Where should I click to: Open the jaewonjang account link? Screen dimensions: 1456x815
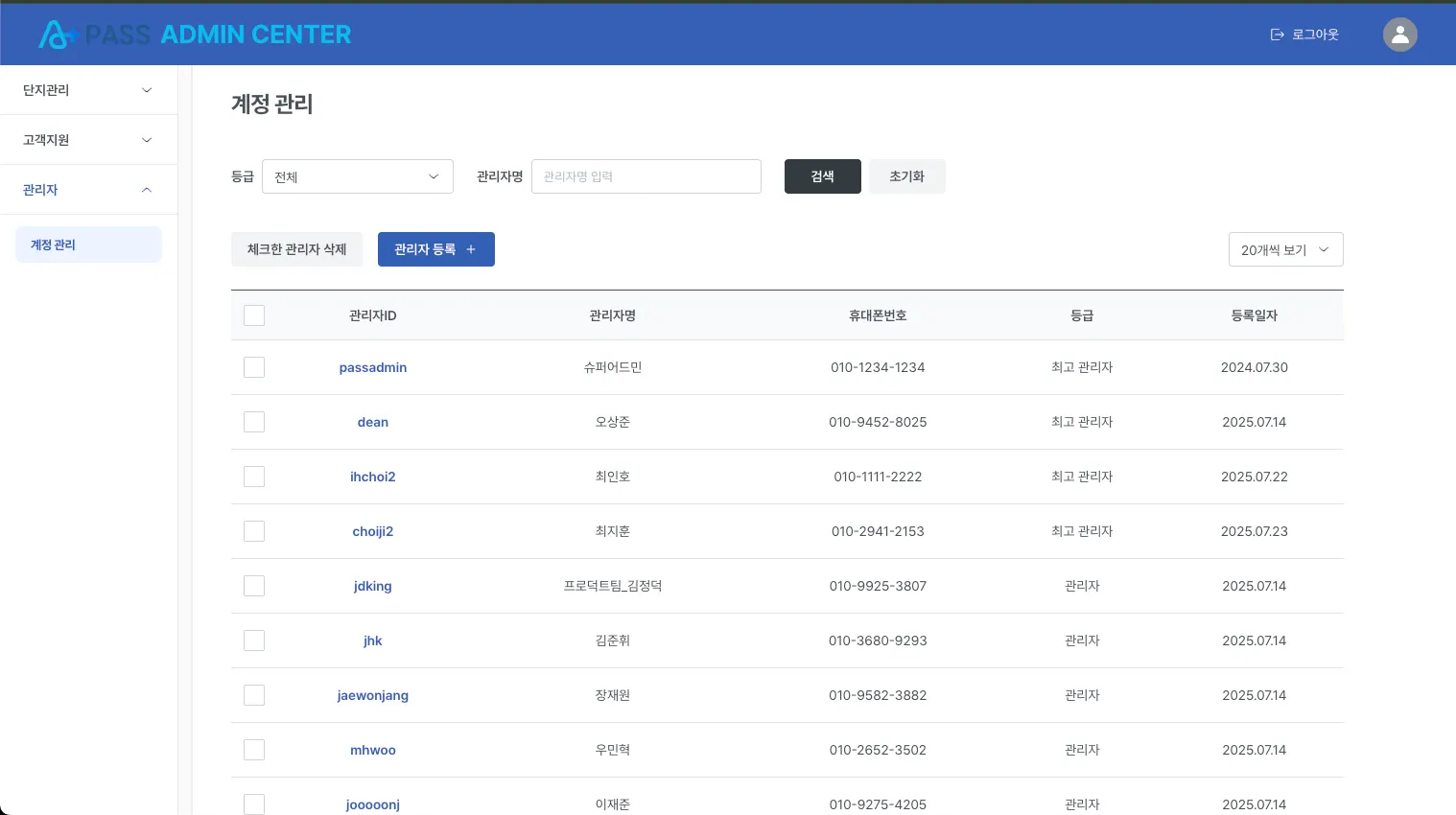pyautogui.click(x=373, y=695)
